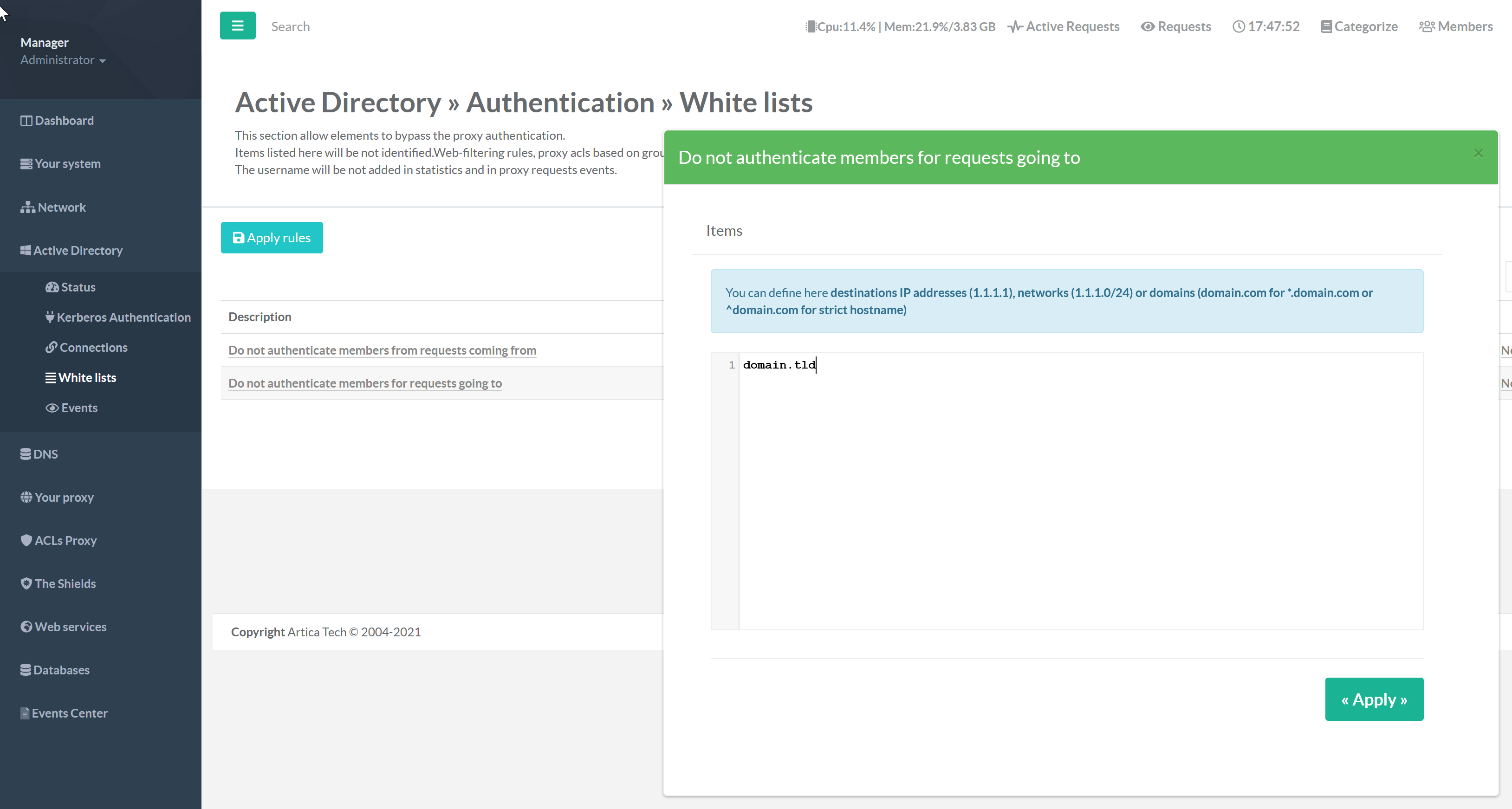Collapse the Active Directory menu
This screenshot has height=809, width=1512.
(78, 250)
